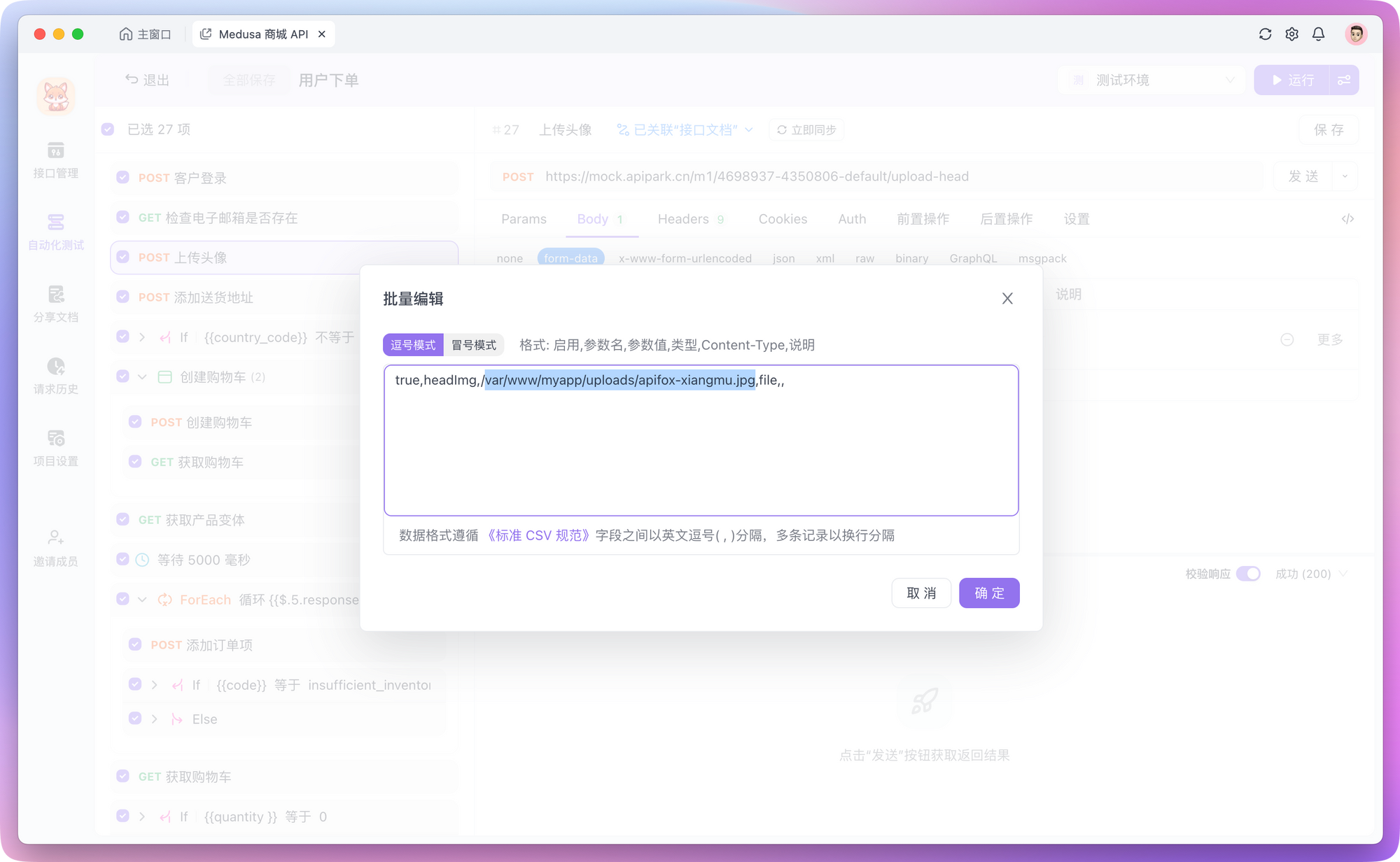Viewport: 1400px width, 862px height.
Task: Open the 成功 (200) response dropdown
Action: coord(1310,574)
